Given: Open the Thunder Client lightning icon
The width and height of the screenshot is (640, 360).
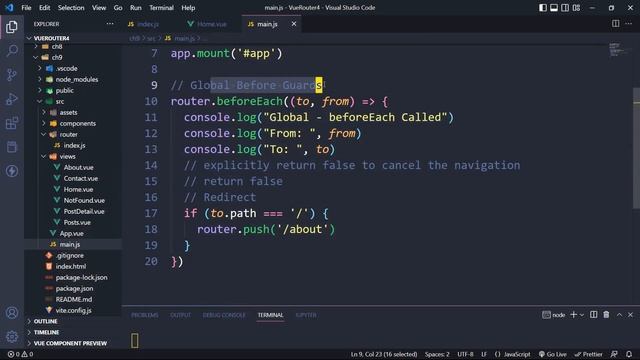Looking at the screenshot, I should pos(12,171).
